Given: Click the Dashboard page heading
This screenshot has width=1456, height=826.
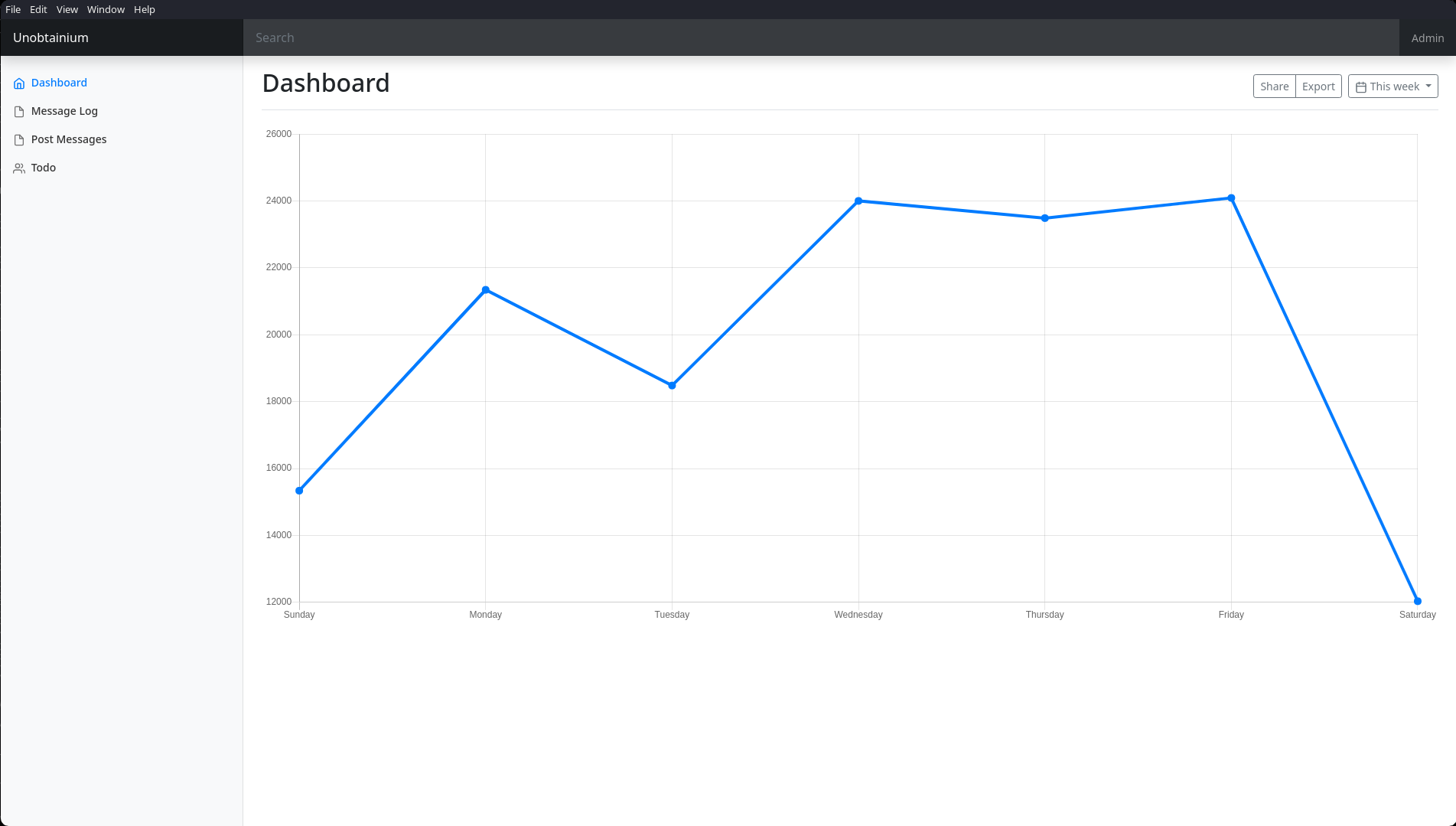Looking at the screenshot, I should point(326,83).
